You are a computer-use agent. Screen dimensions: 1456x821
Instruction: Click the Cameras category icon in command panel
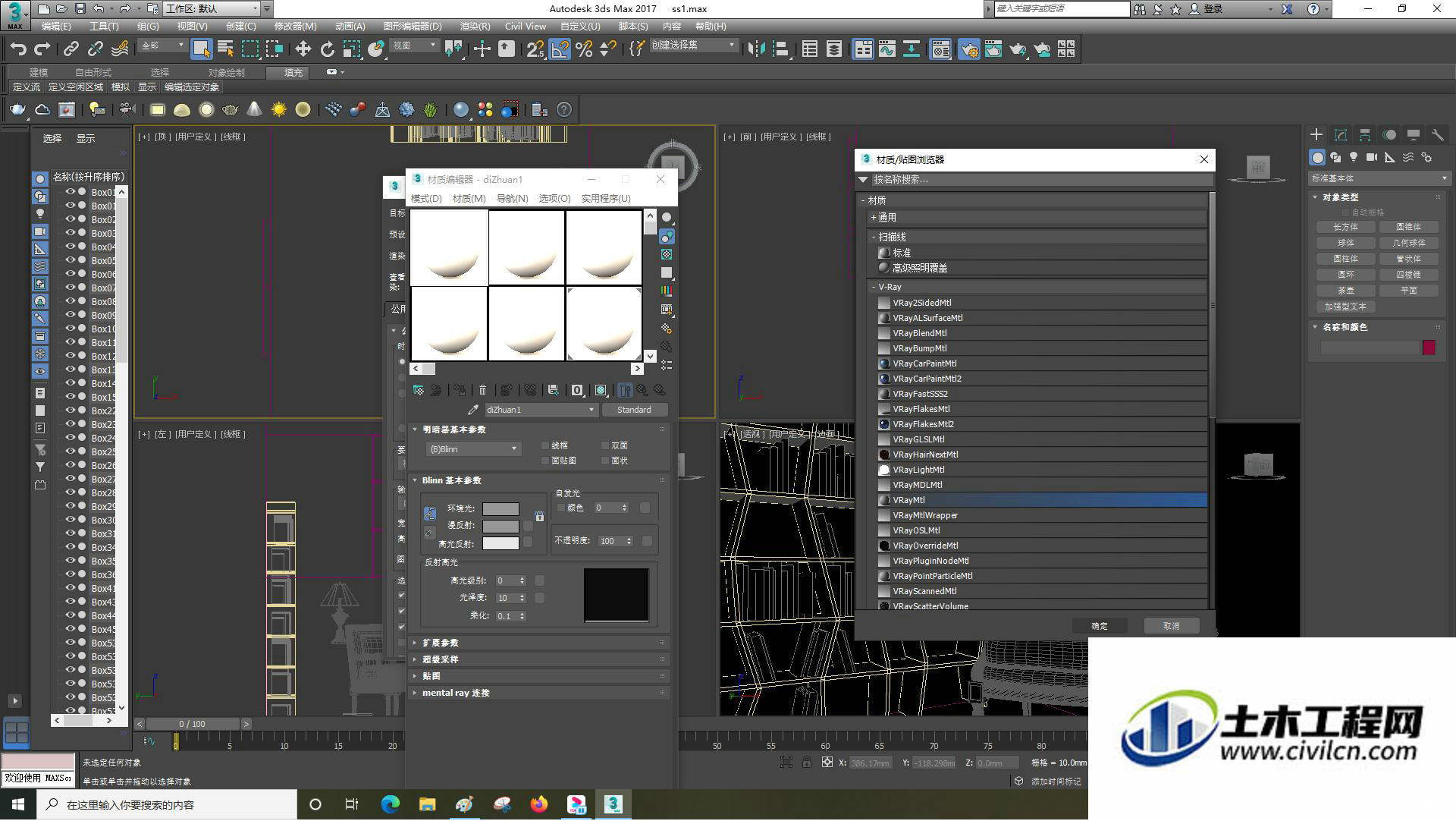click(1372, 157)
